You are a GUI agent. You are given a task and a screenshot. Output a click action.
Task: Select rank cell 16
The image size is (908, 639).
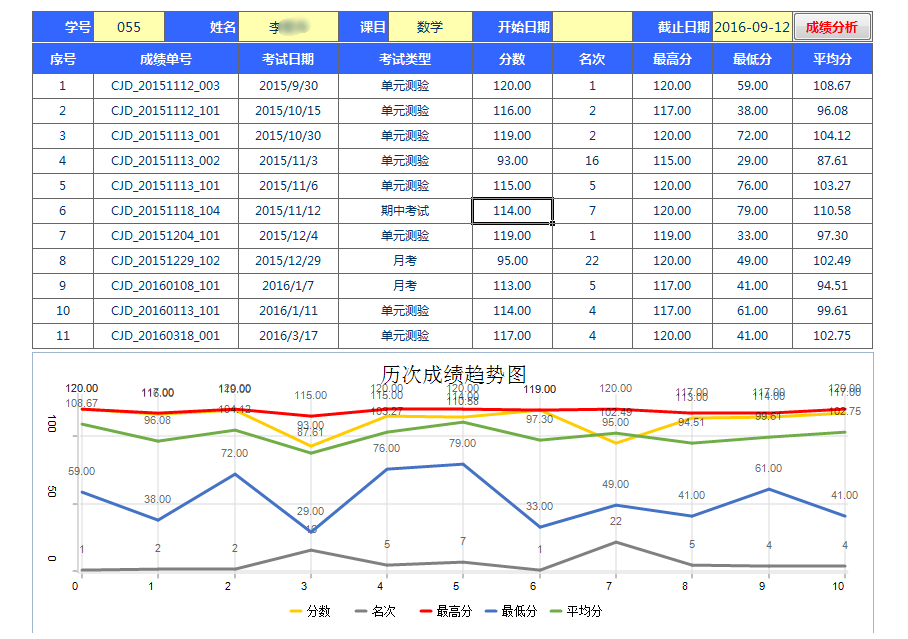click(x=592, y=160)
